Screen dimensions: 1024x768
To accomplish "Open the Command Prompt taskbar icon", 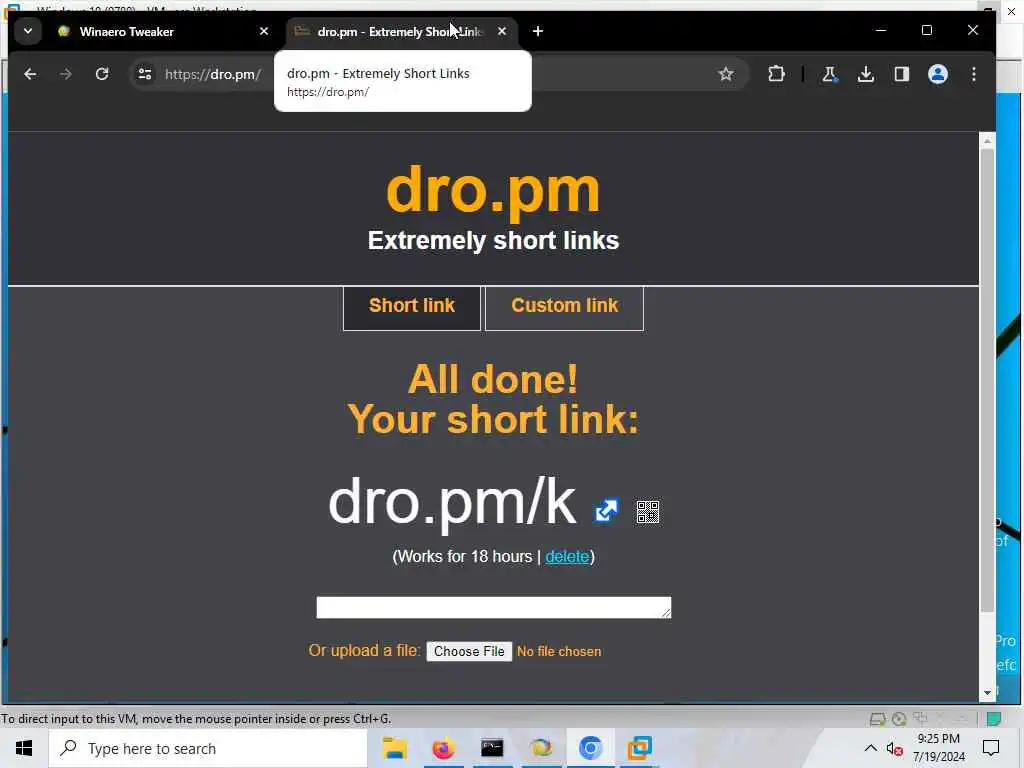I will (x=492, y=748).
